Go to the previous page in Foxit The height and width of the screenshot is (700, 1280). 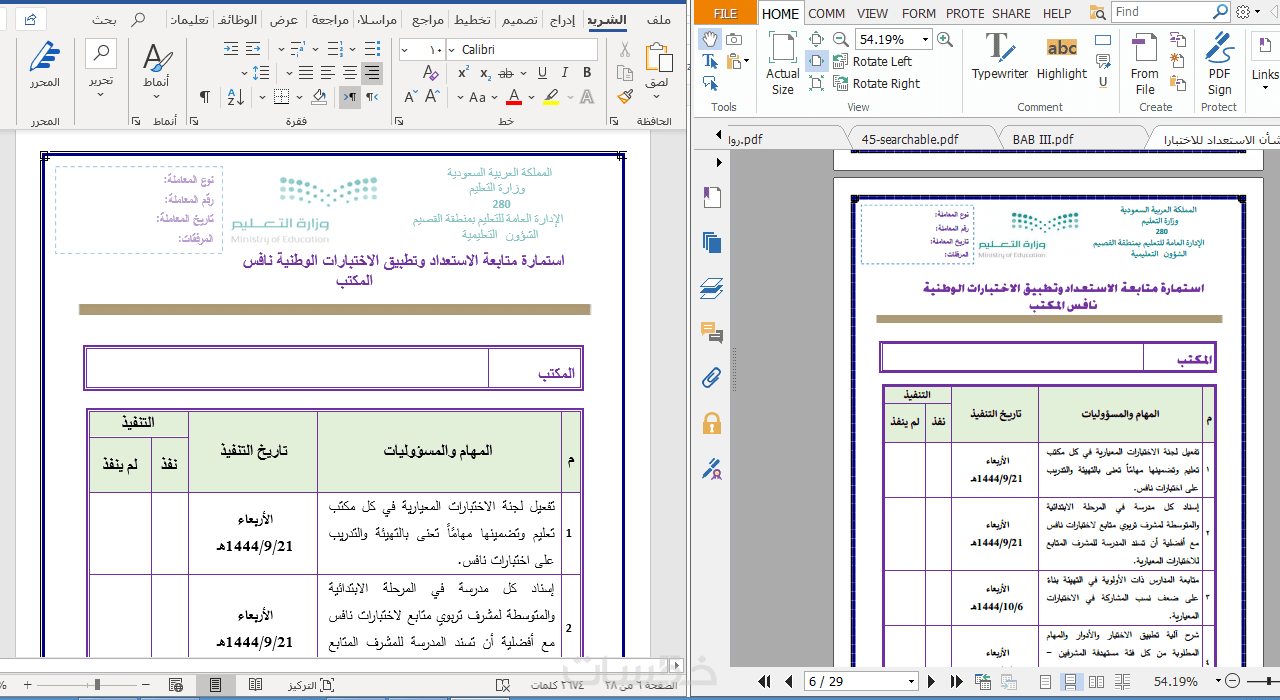tap(789, 682)
